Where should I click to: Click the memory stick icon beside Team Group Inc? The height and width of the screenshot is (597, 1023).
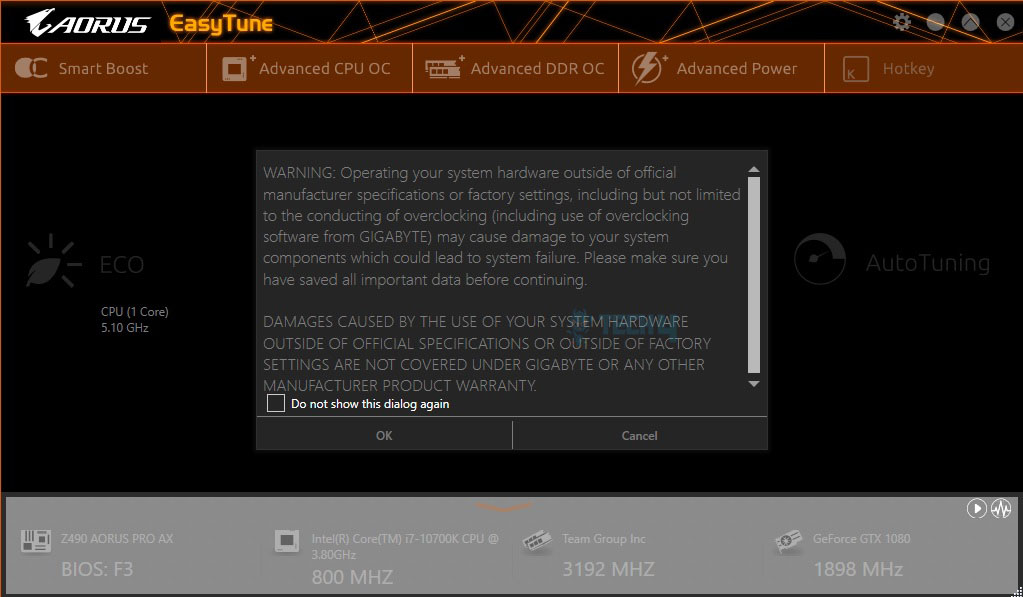538,542
